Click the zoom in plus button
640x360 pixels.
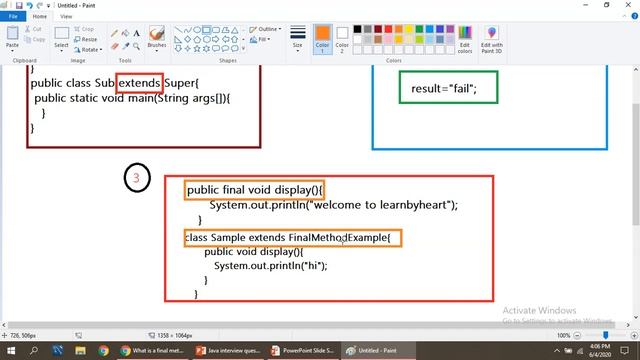click(634, 336)
